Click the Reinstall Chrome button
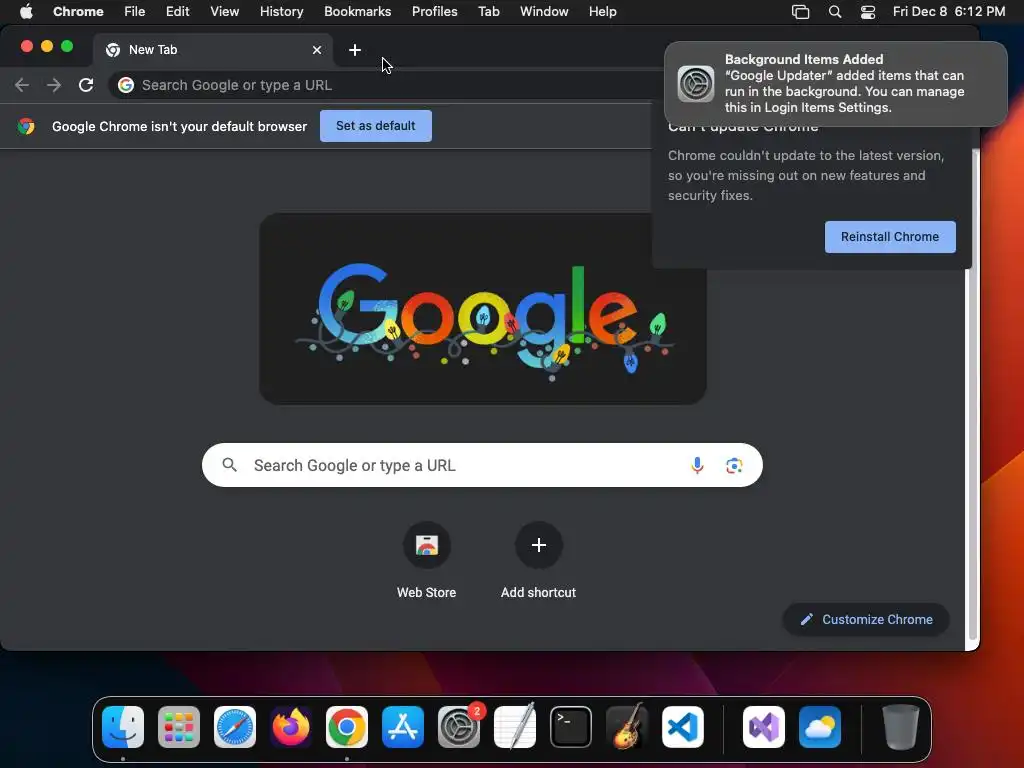The height and width of the screenshot is (768, 1024). (890, 237)
